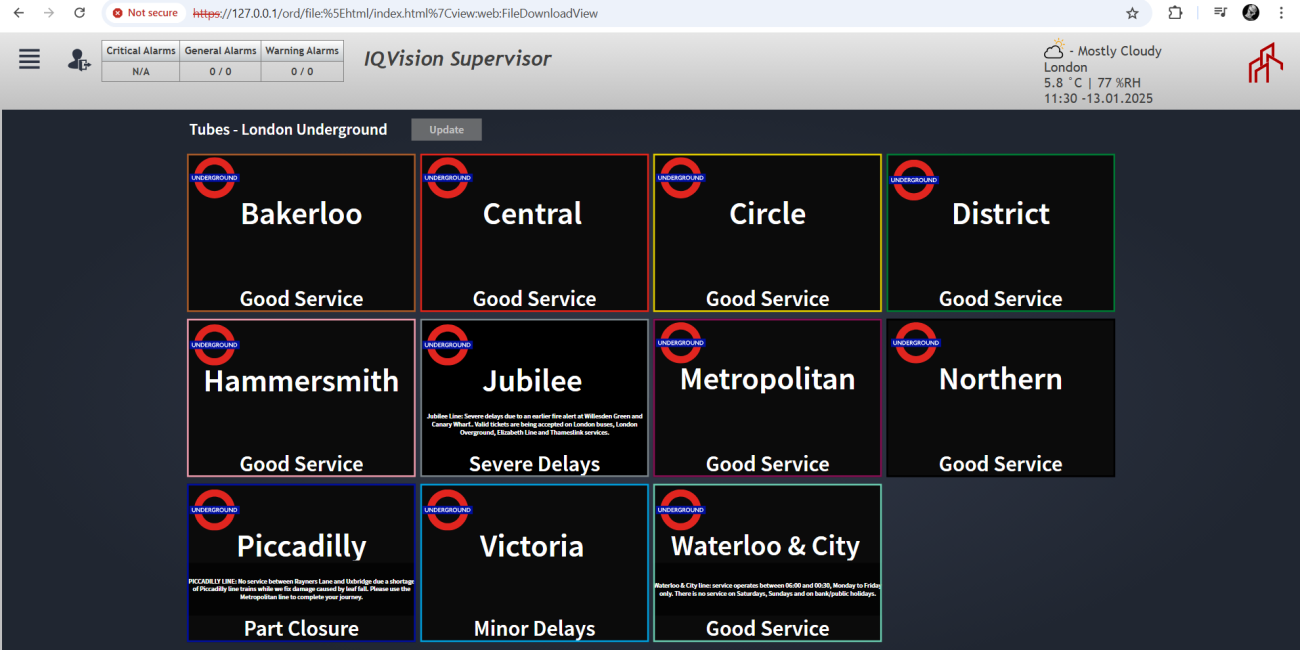Click the General Alarms header cell
The width and height of the screenshot is (1300, 650).
click(220, 51)
